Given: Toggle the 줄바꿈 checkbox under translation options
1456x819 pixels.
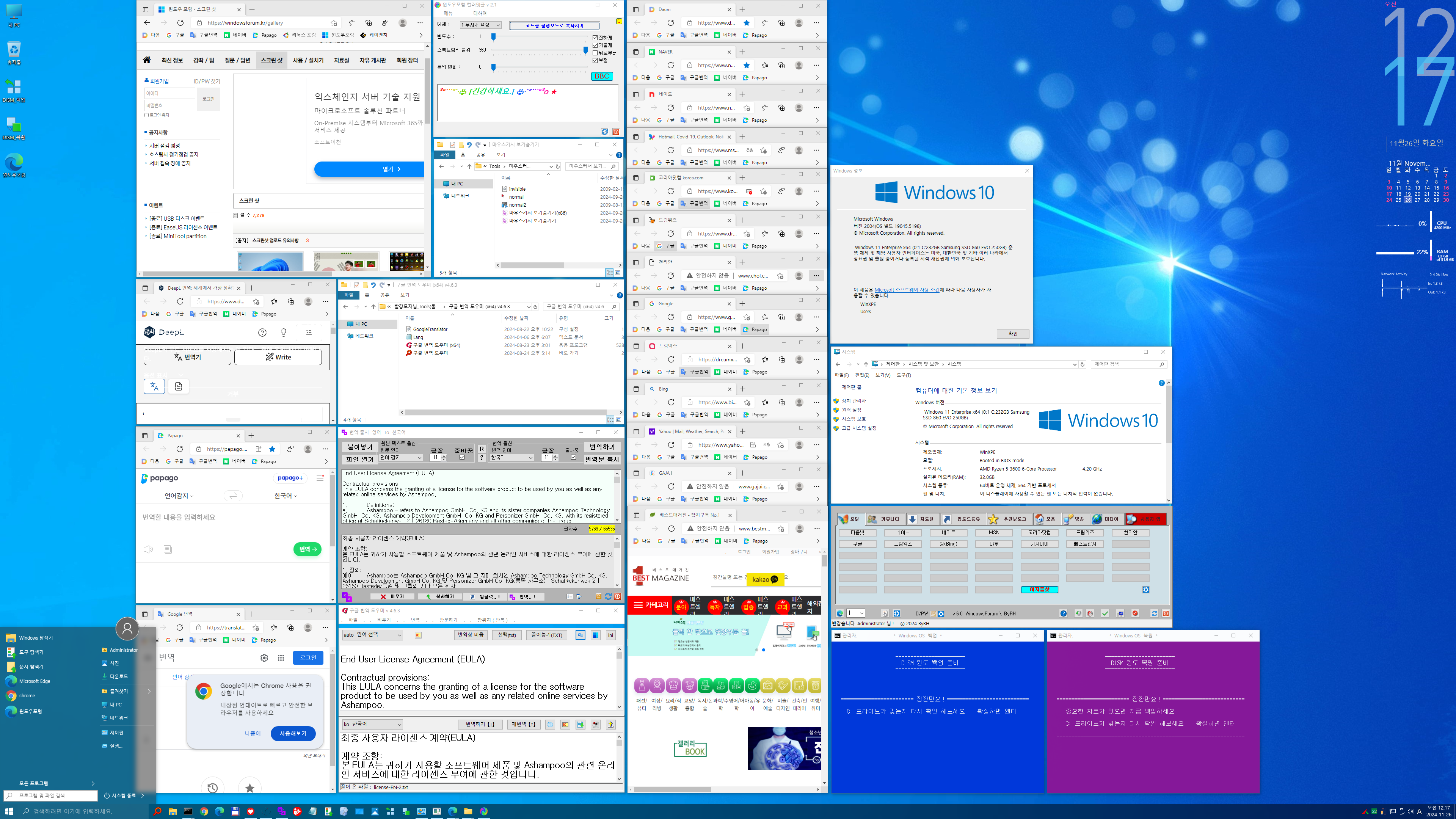Looking at the screenshot, I should [573, 457].
